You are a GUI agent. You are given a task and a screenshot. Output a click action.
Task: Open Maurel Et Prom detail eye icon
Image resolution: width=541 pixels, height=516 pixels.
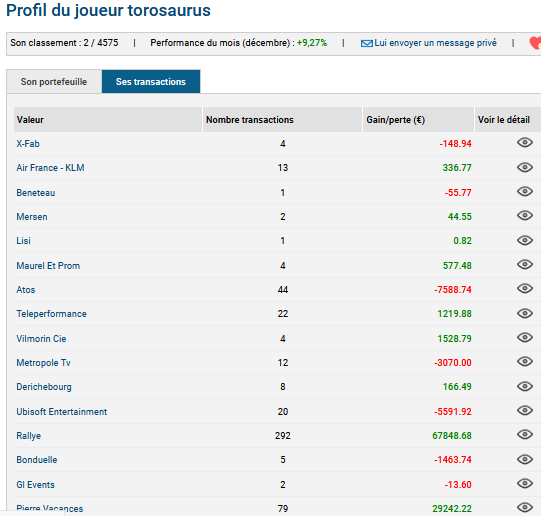pyautogui.click(x=525, y=265)
